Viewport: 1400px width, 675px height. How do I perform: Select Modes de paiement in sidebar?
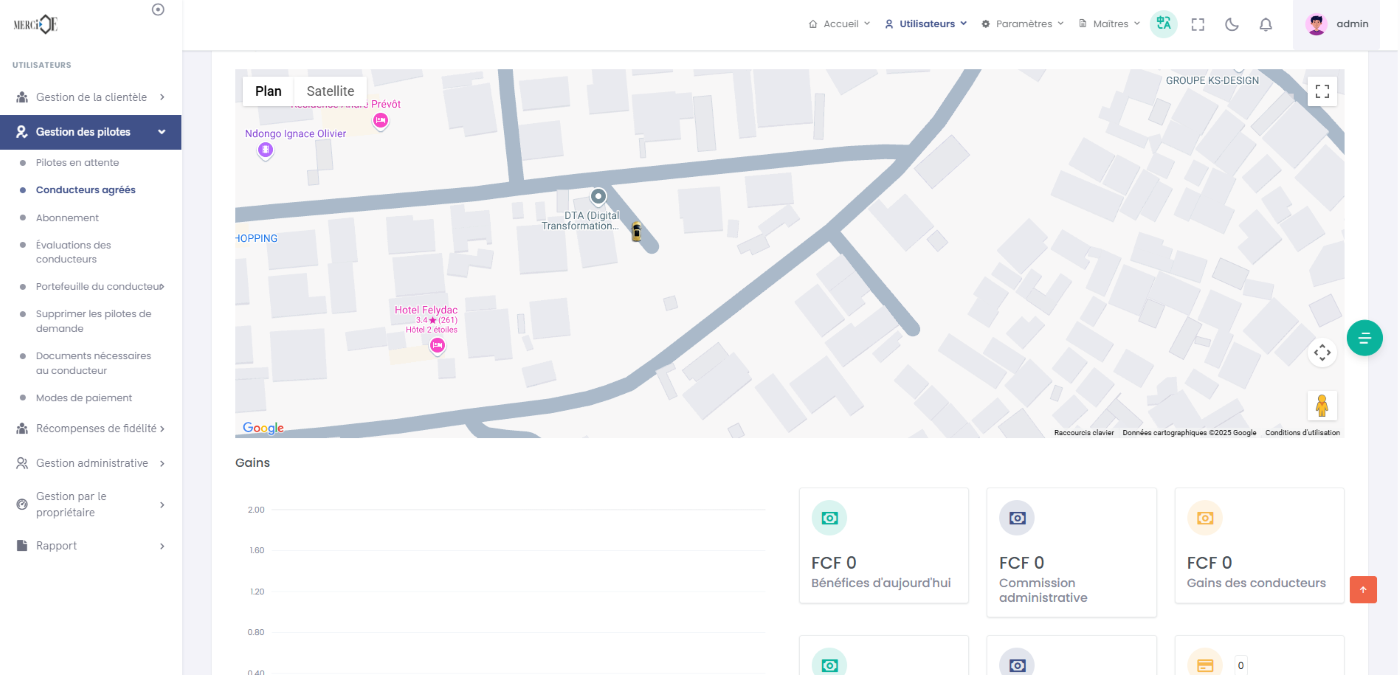84,398
